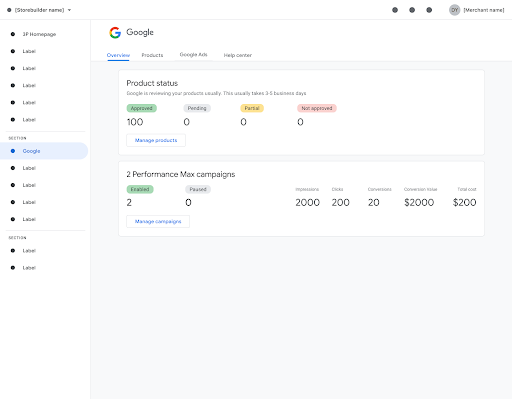This screenshot has height=399, width=512.
Task: Click the middle header dot icon
Action: click(x=412, y=10)
